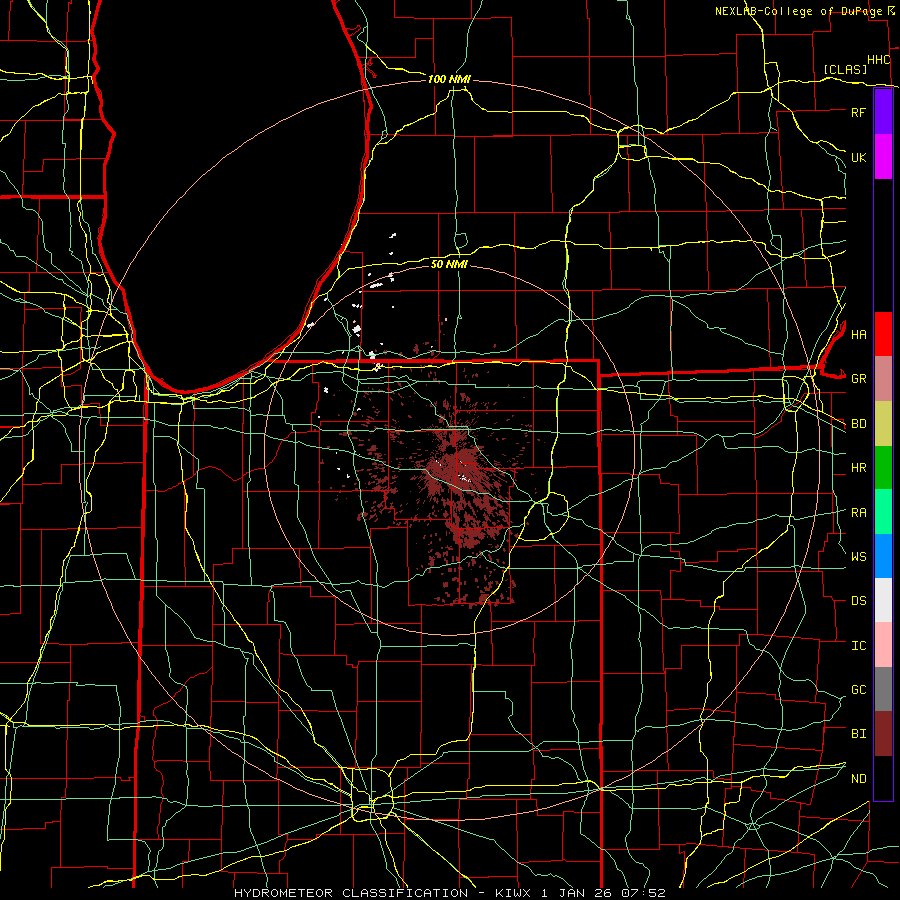The width and height of the screenshot is (900, 900).
Task: Click the WS legend label
Action: 858,557
